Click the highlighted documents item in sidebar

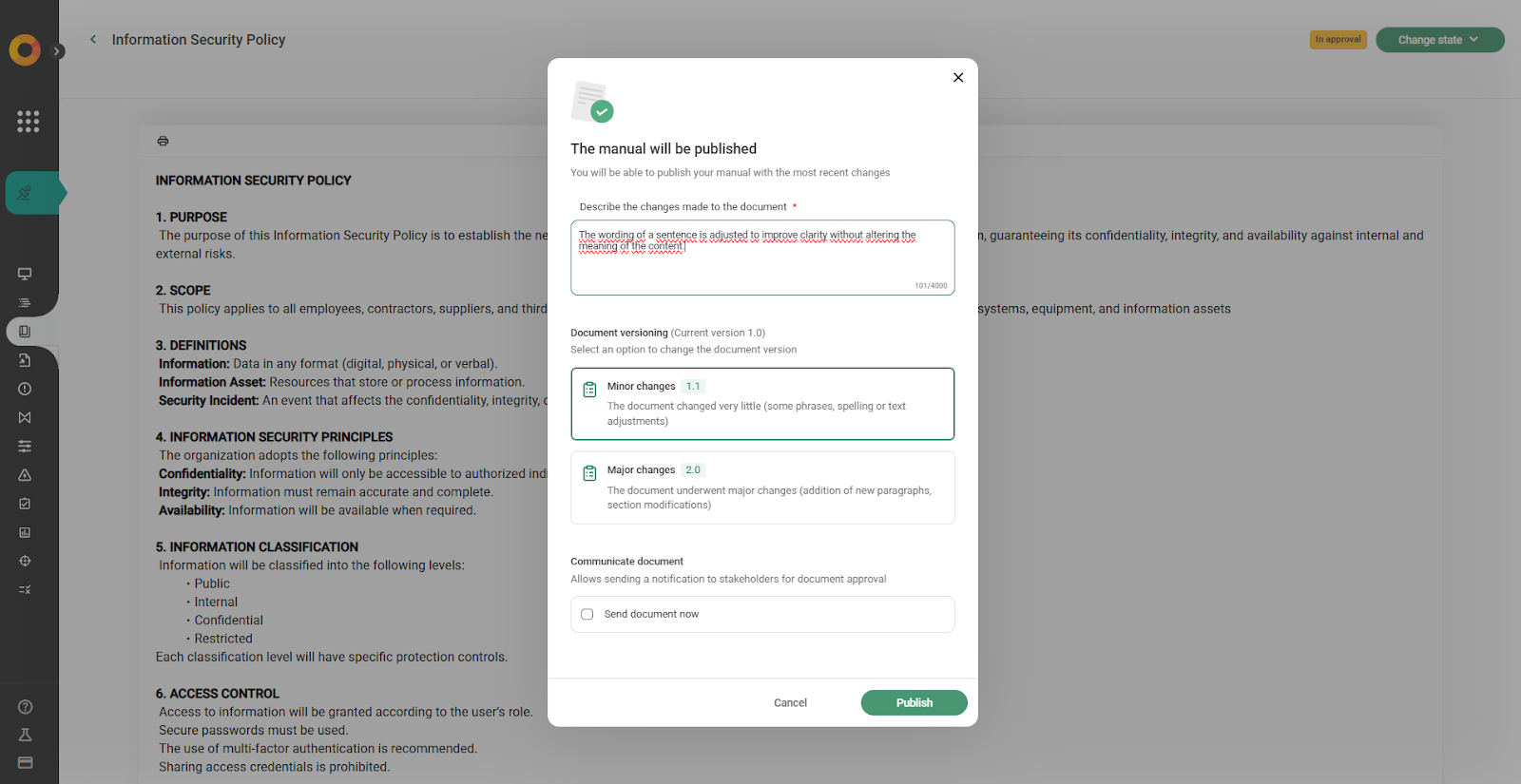(x=25, y=332)
